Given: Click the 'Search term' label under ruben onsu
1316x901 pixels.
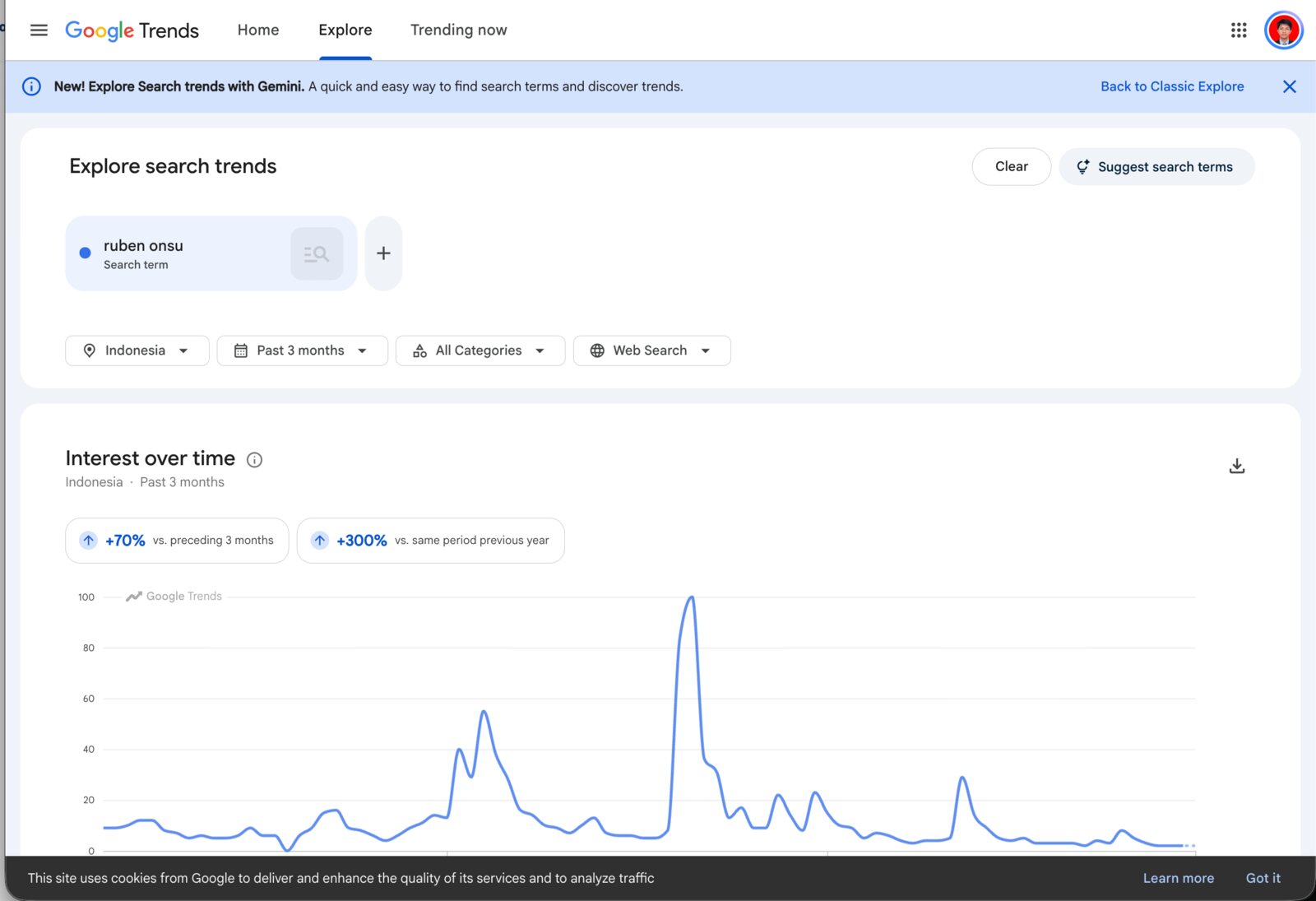Looking at the screenshot, I should (136, 265).
